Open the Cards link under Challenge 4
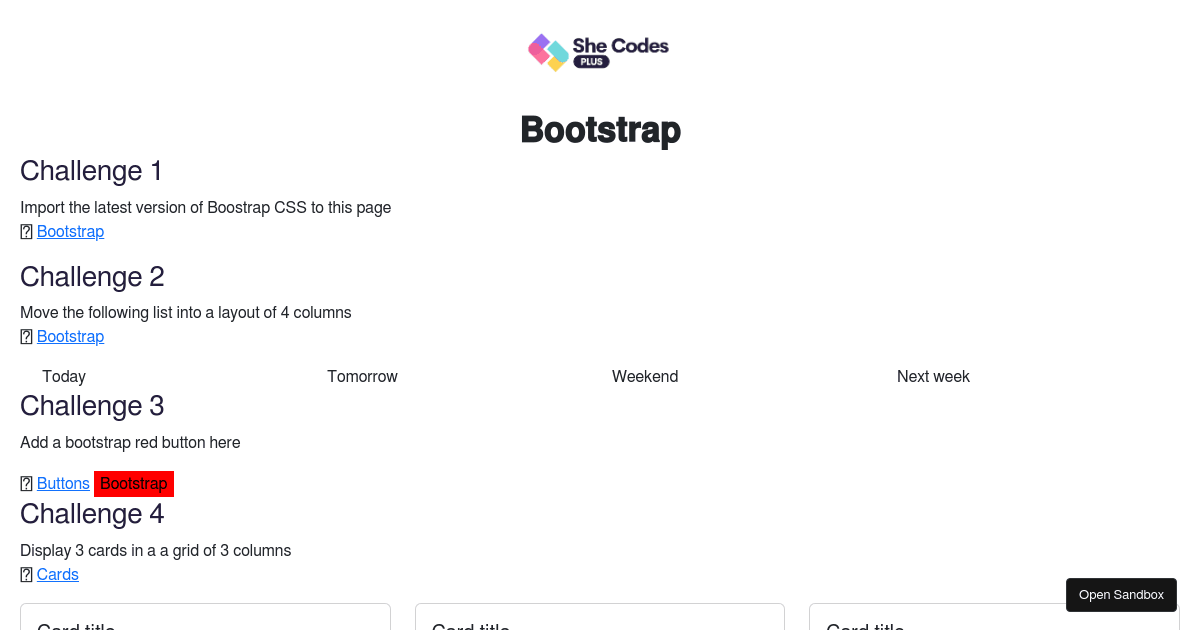This screenshot has width=1200, height=630. [x=57, y=574]
